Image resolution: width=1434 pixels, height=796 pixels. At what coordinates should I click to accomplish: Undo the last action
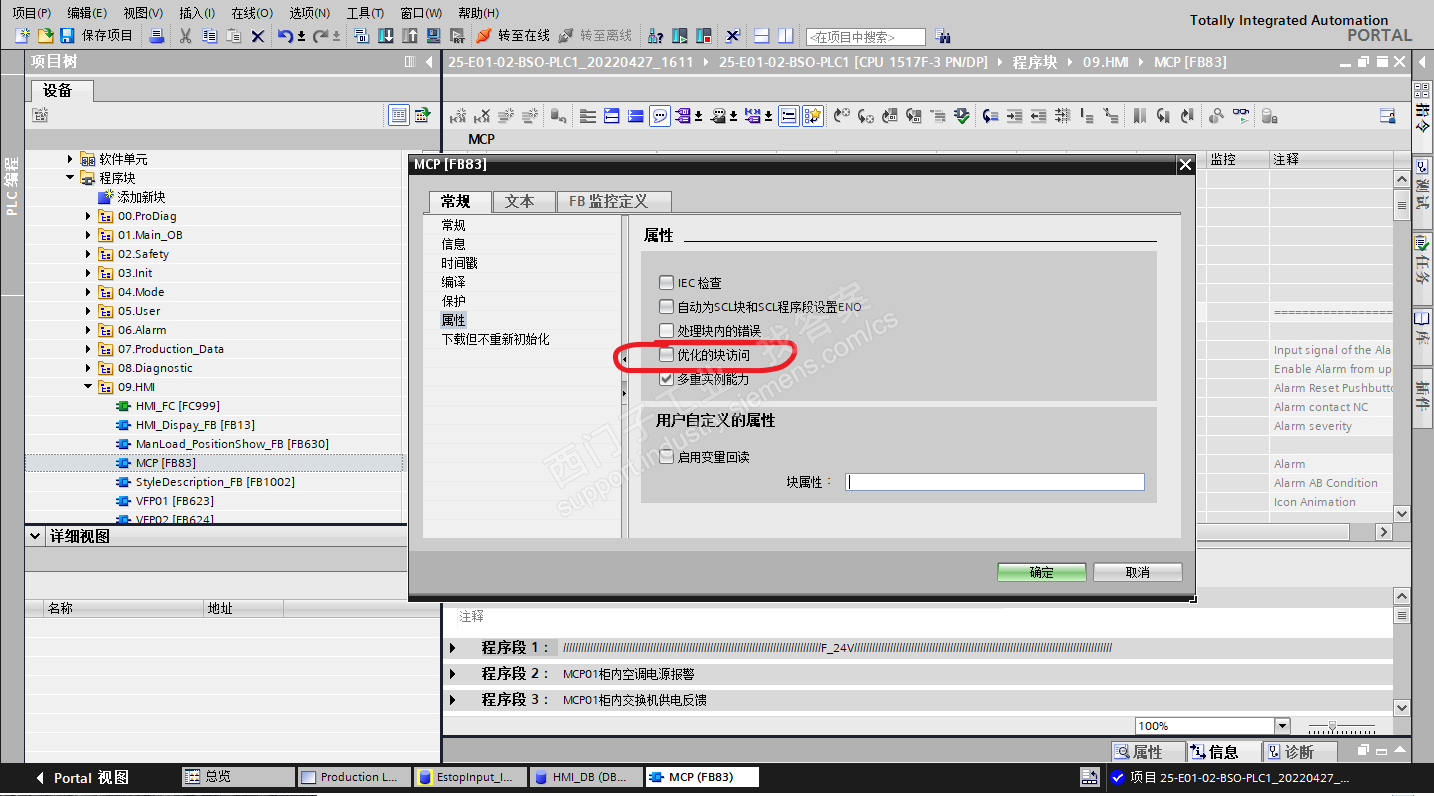click(x=286, y=36)
